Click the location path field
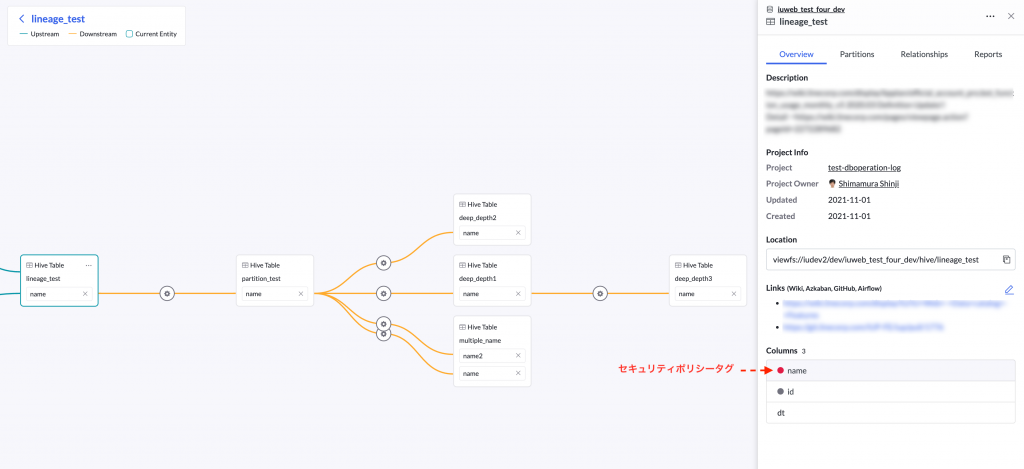 pos(890,259)
